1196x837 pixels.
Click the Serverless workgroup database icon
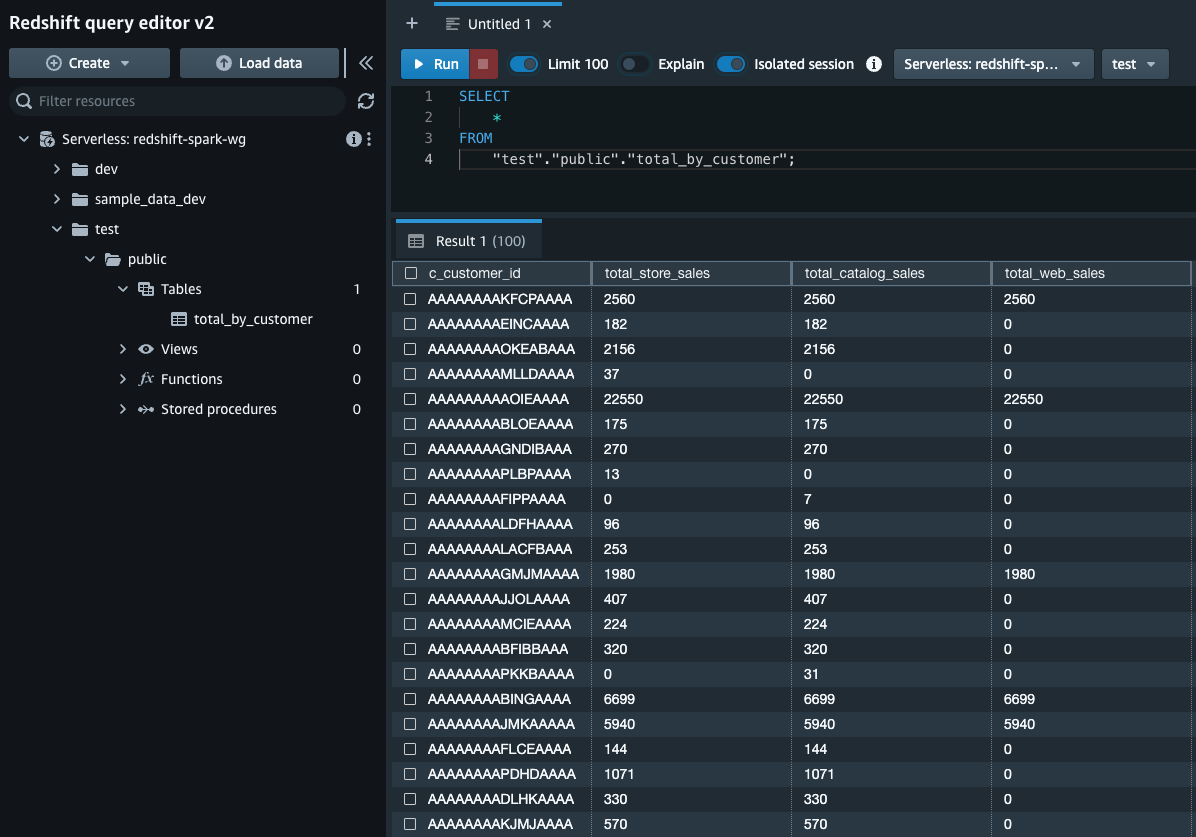click(x=47, y=139)
